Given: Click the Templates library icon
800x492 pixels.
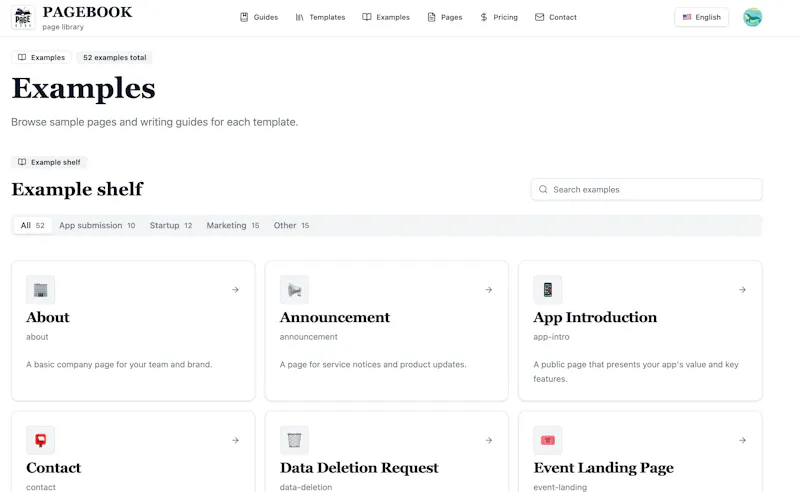Looking at the screenshot, I should (x=299, y=17).
